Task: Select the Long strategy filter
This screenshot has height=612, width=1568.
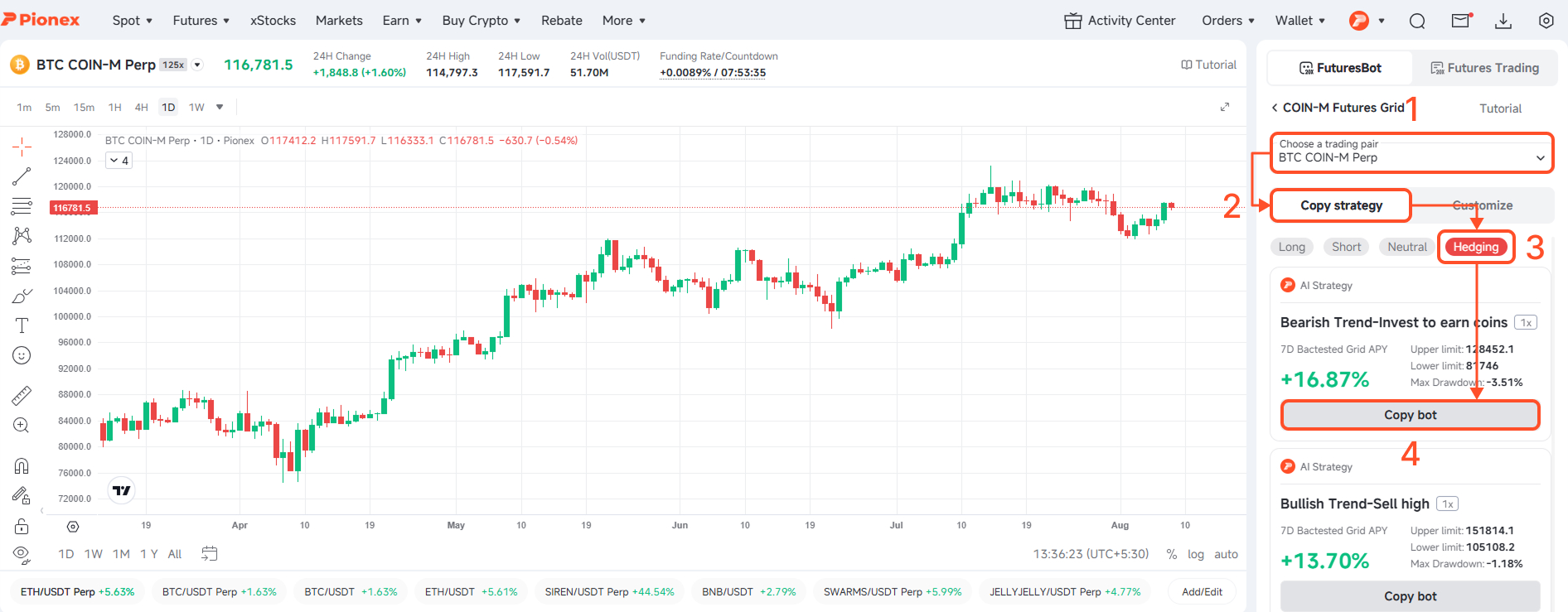Action: tap(1291, 247)
